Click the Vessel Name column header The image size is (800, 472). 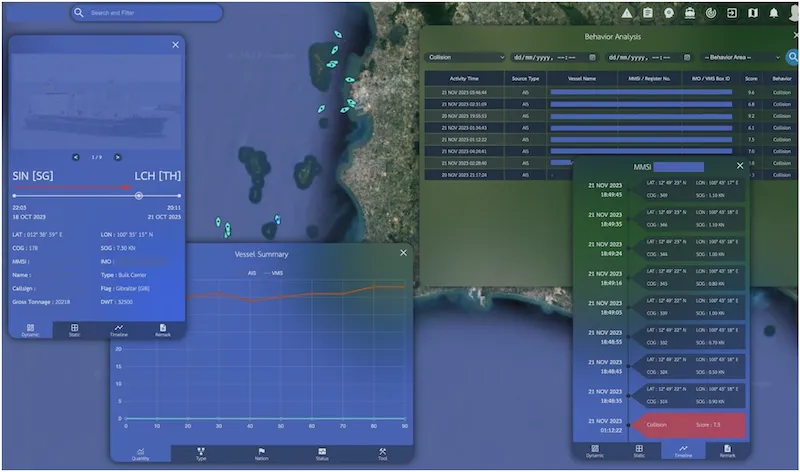(x=582, y=79)
